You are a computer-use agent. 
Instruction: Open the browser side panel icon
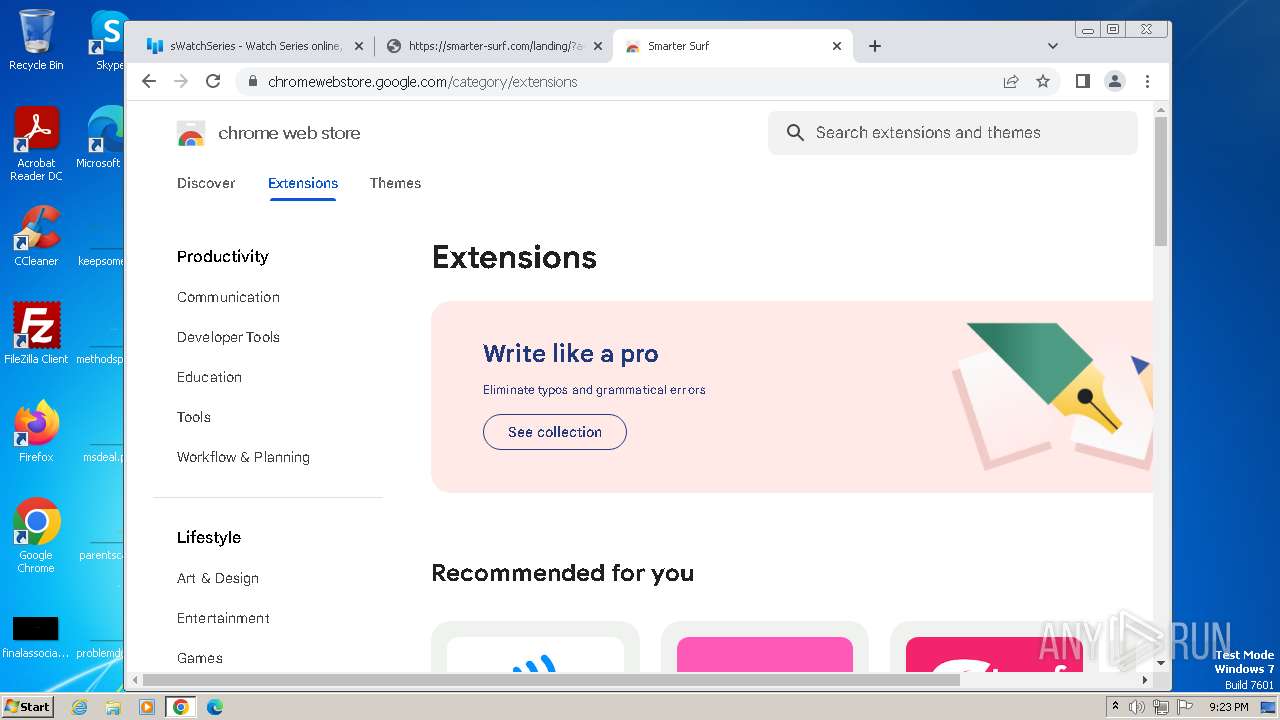(x=1082, y=81)
